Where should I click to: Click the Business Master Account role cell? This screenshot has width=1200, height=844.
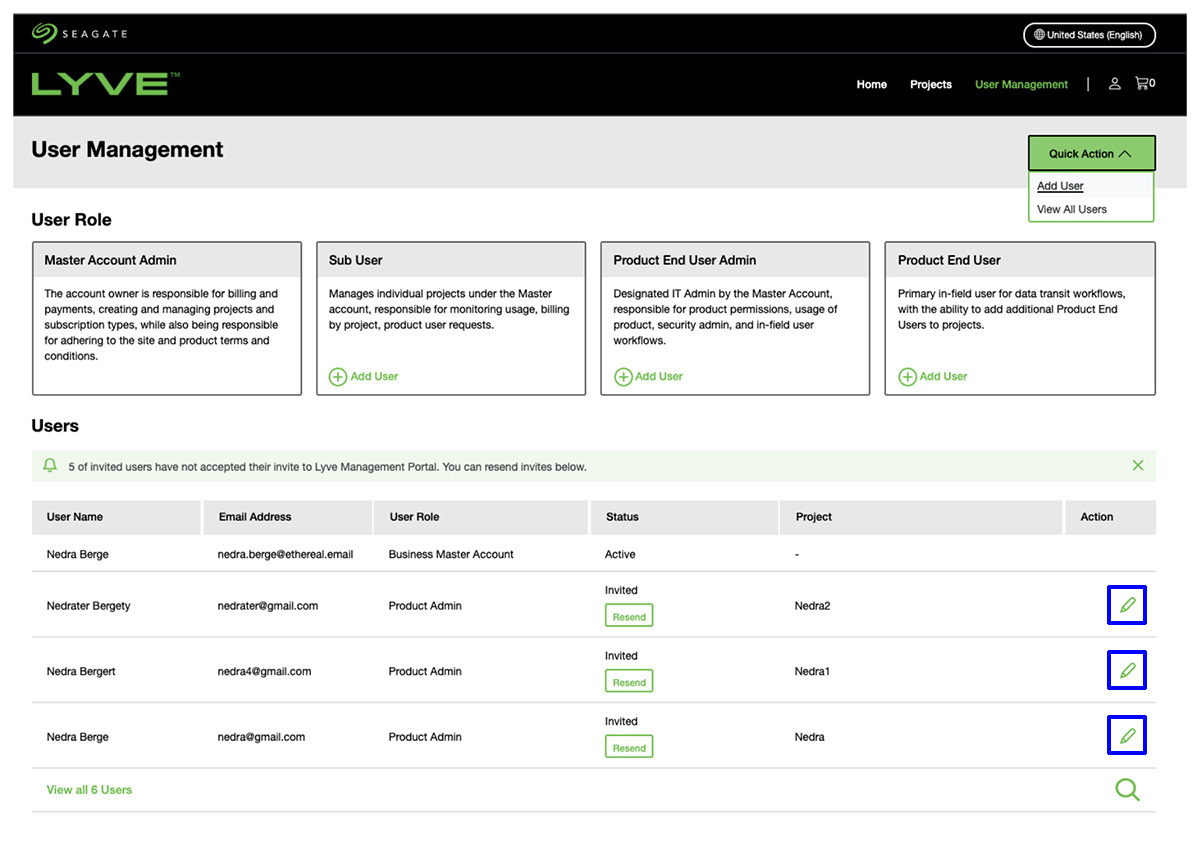451,554
